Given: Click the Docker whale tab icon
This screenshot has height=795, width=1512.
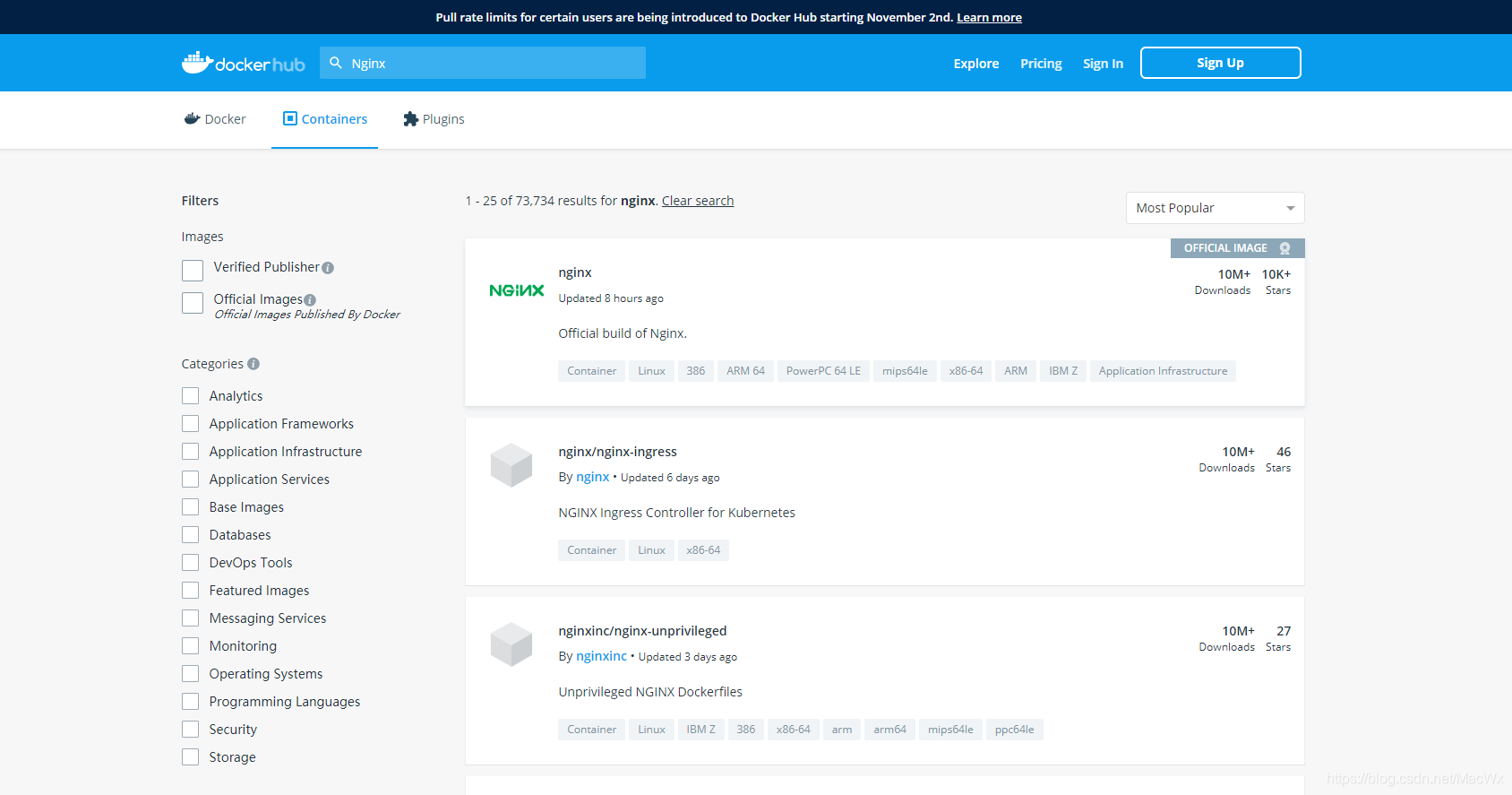Looking at the screenshot, I should tap(192, 118).
